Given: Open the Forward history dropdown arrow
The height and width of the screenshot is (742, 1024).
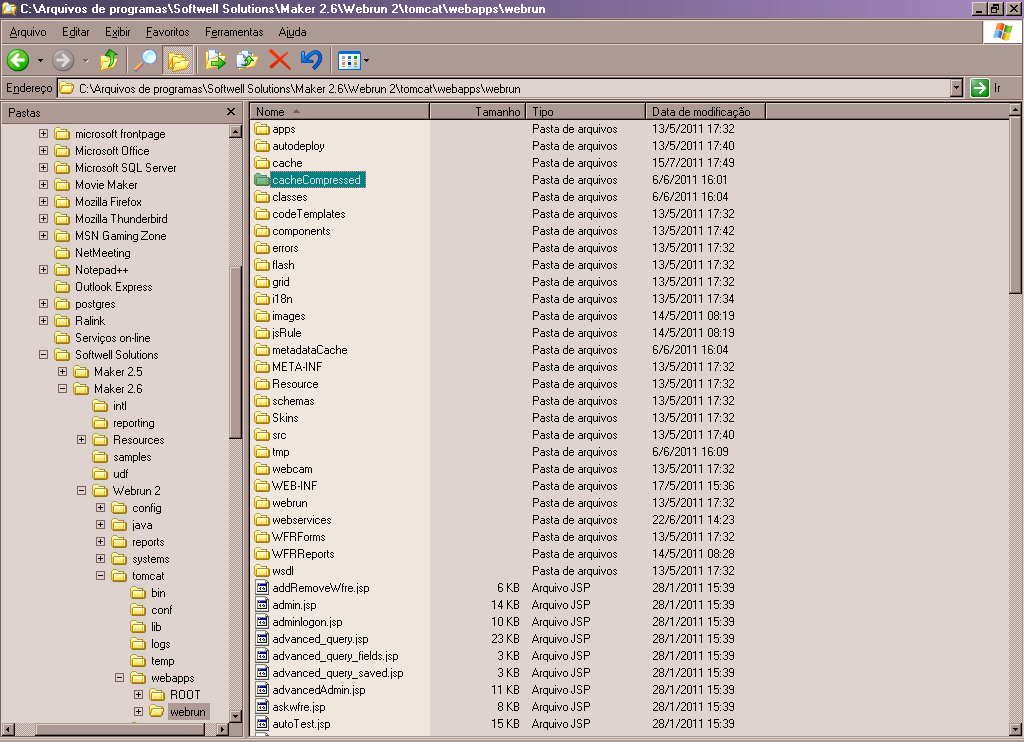Looking at the screenshot, I should [86, 61].
